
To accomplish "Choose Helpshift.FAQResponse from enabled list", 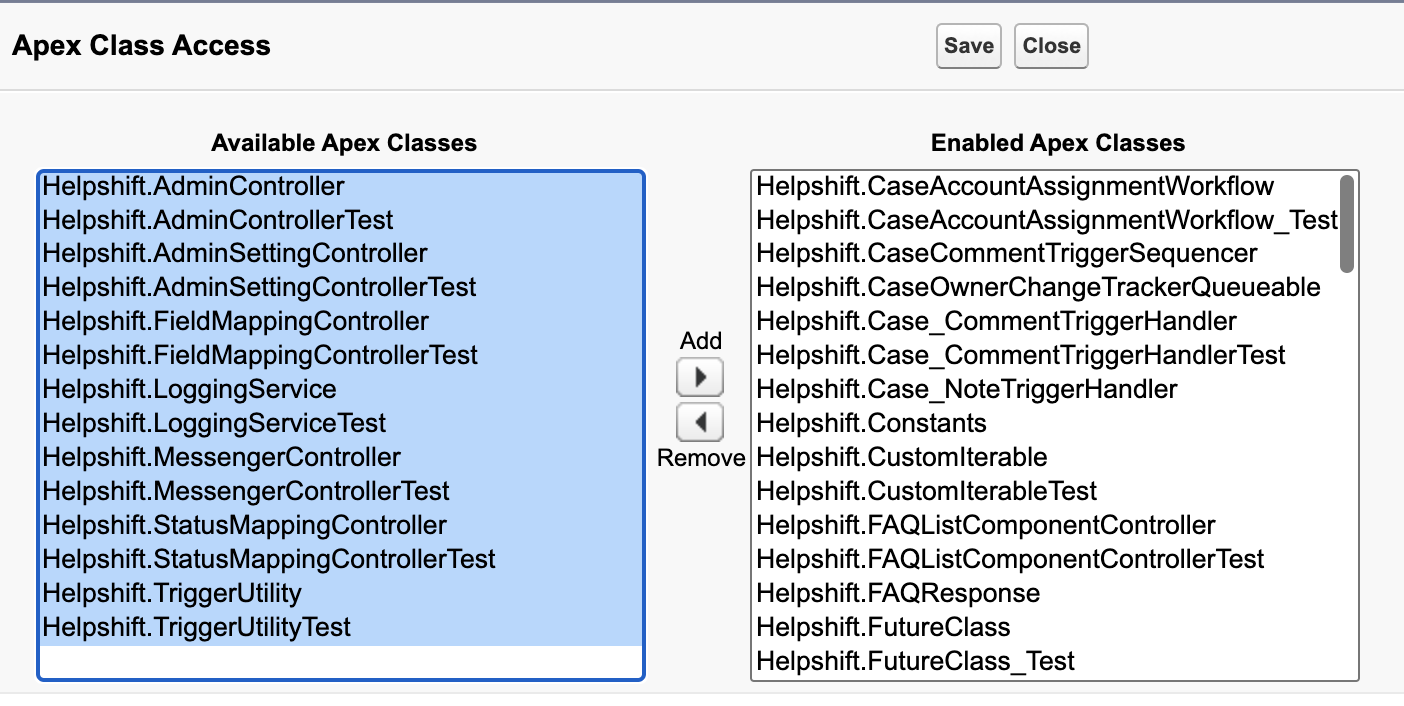I will [898, 593].
